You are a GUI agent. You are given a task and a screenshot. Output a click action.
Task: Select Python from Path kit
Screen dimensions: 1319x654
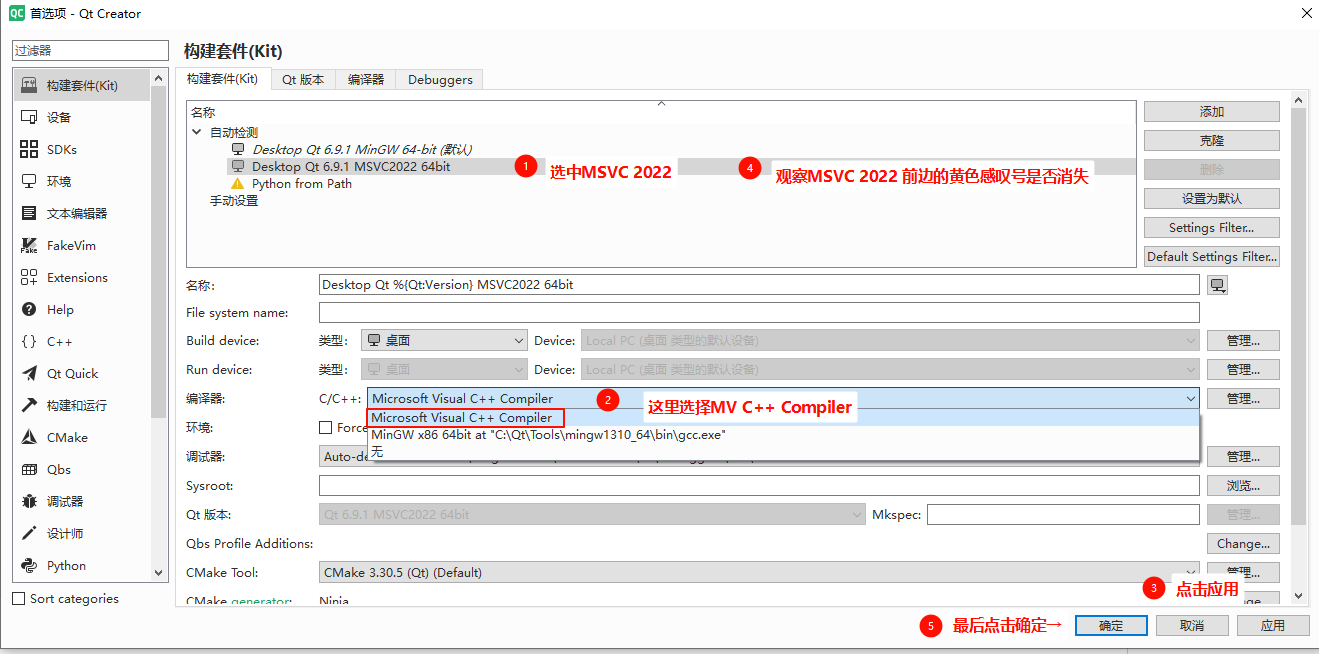click(301, 184)
